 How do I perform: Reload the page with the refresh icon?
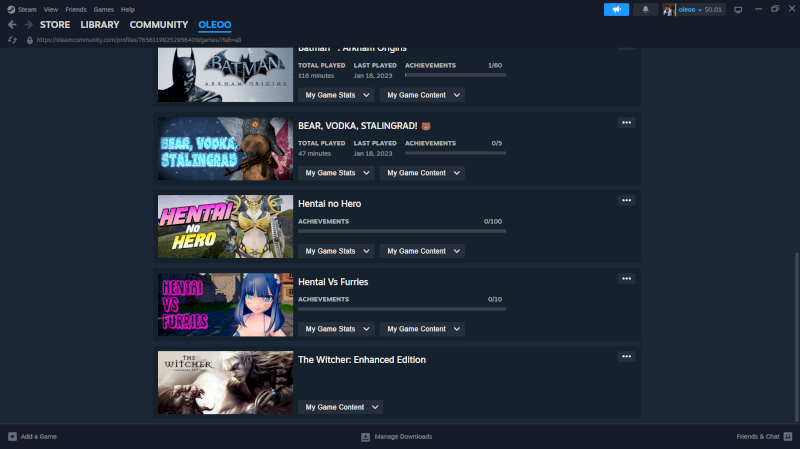[x=12, y=40]
